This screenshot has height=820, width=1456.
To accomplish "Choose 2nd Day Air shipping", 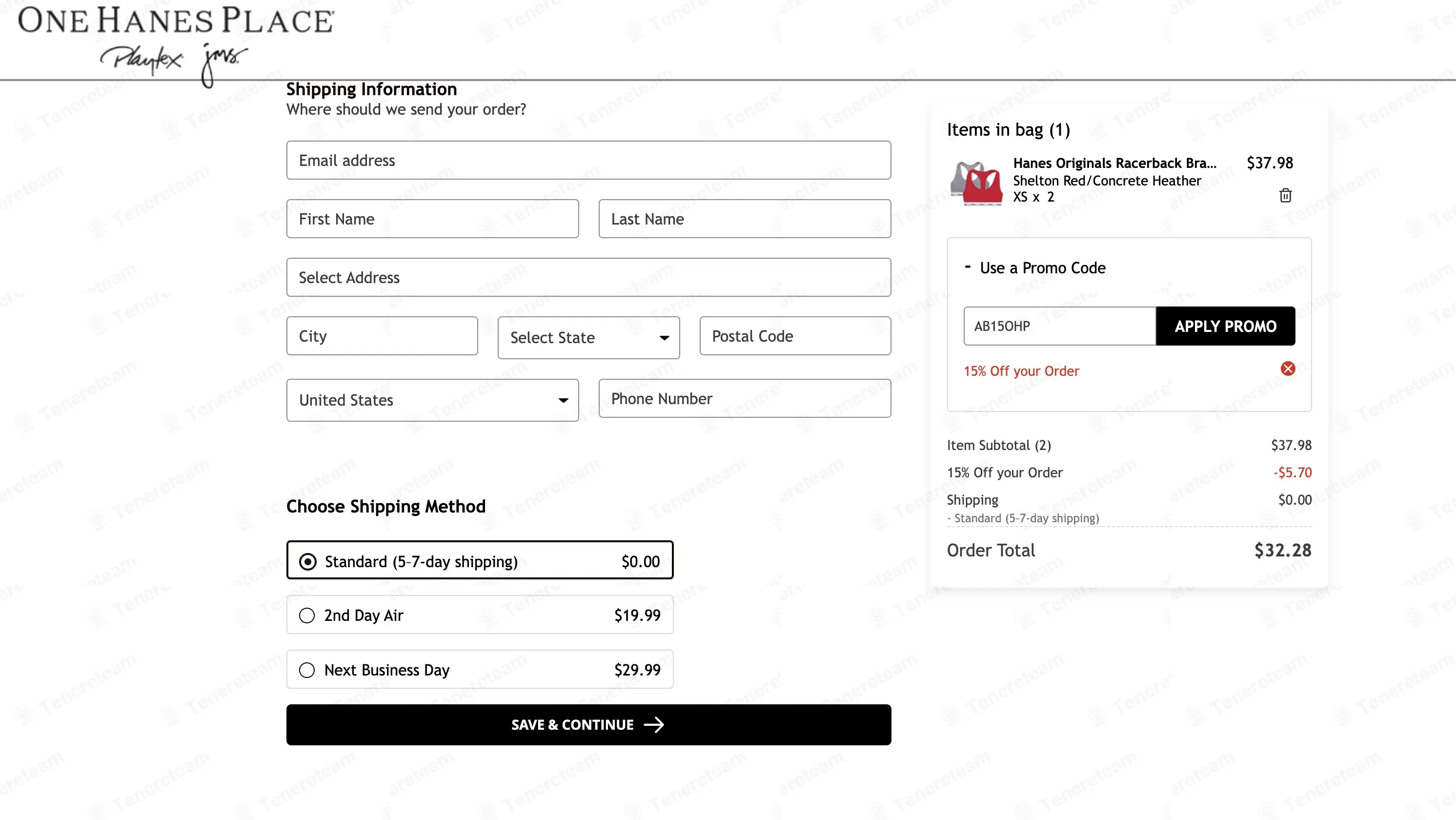I will [x=307, y=615].
